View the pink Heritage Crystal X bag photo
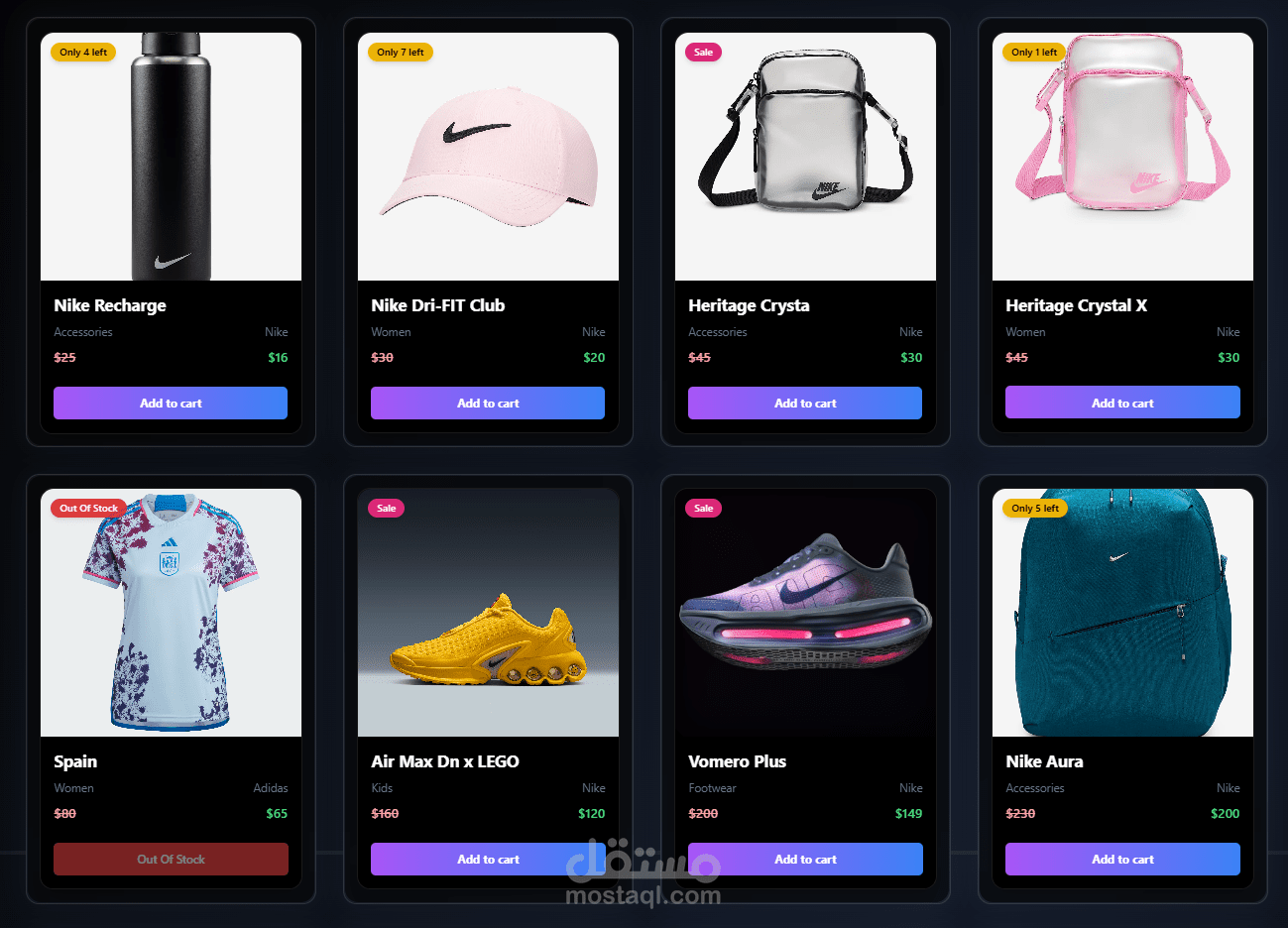The image size is (1288, 928). 1122,157
